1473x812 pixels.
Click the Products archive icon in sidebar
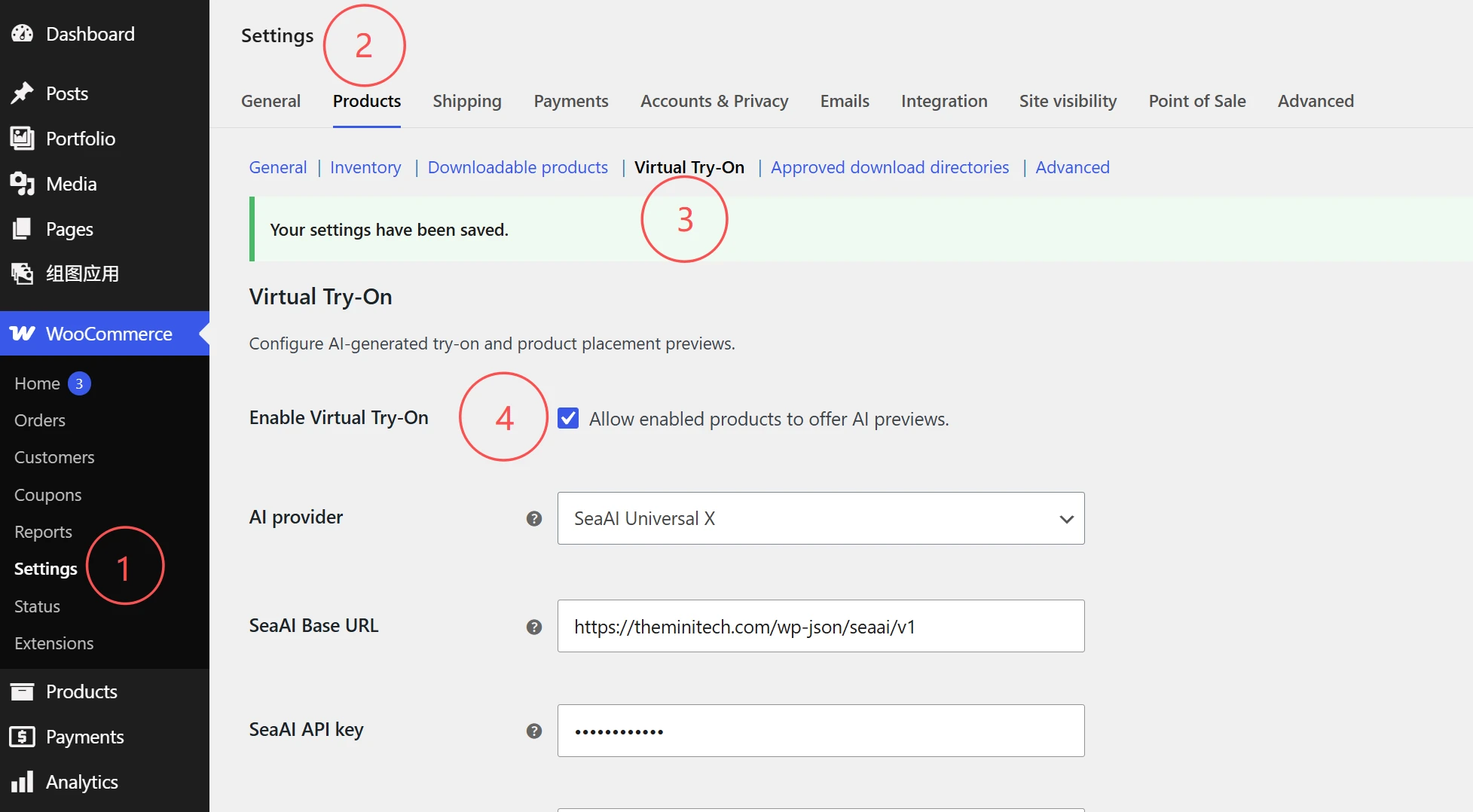(23, 691)
